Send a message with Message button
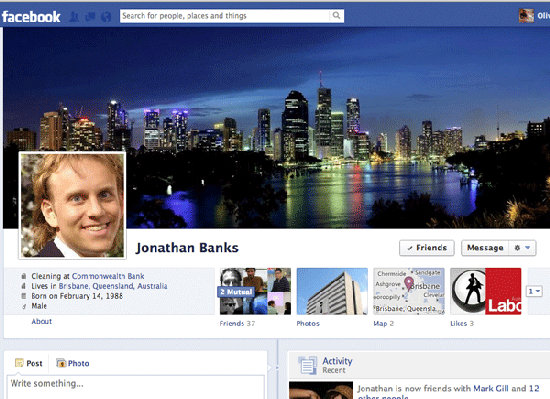The width and height of the screenshot is (550, 399). (485, 248)
